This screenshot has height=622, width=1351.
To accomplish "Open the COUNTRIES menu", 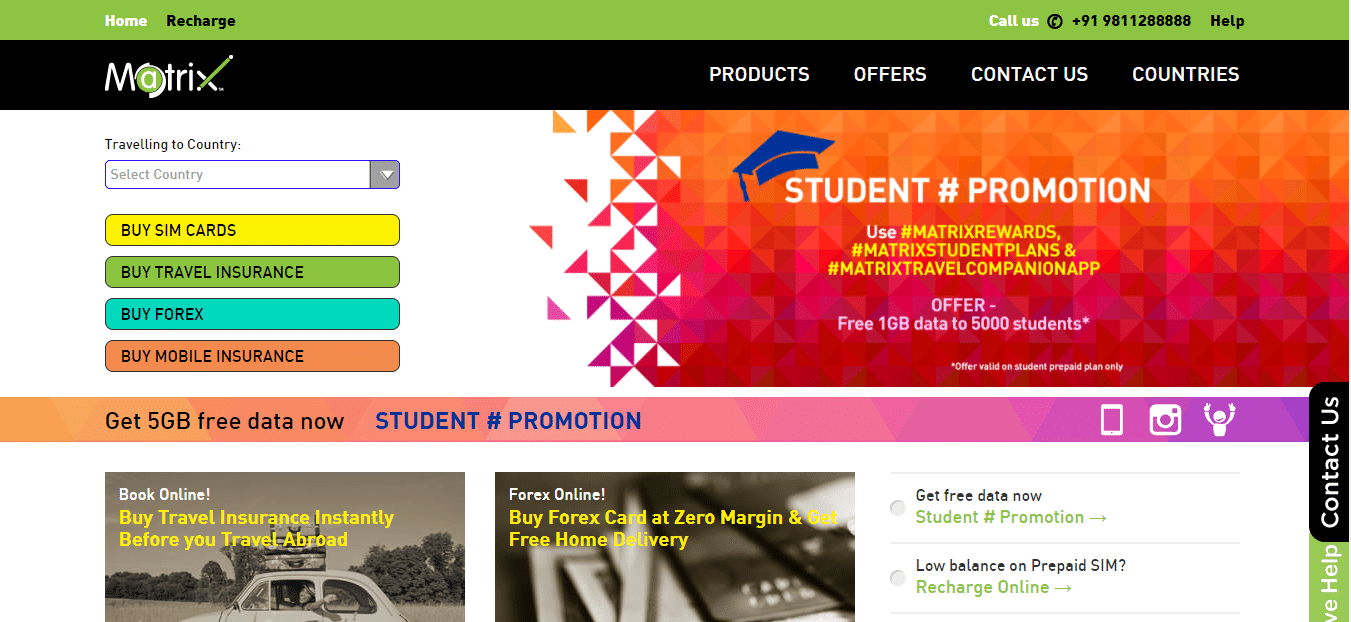I will (1185, 75).
